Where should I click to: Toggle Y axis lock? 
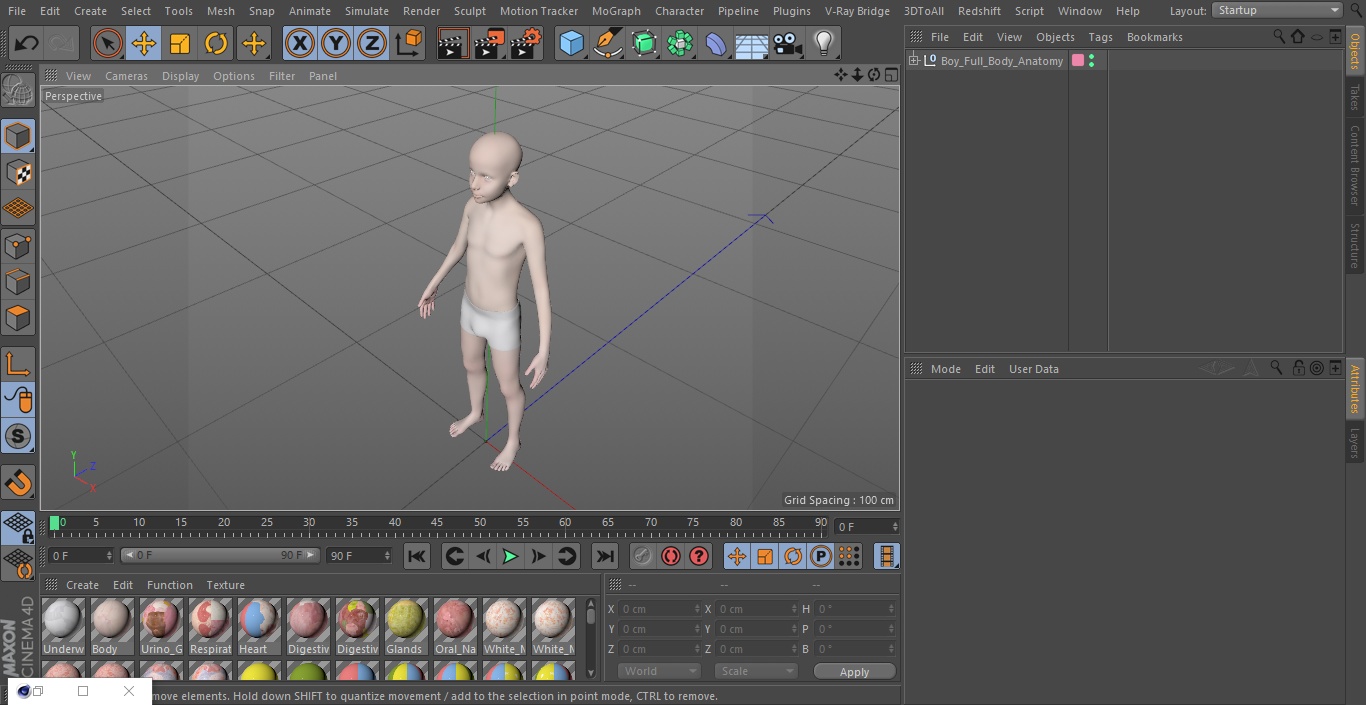[x=336, y=44]
